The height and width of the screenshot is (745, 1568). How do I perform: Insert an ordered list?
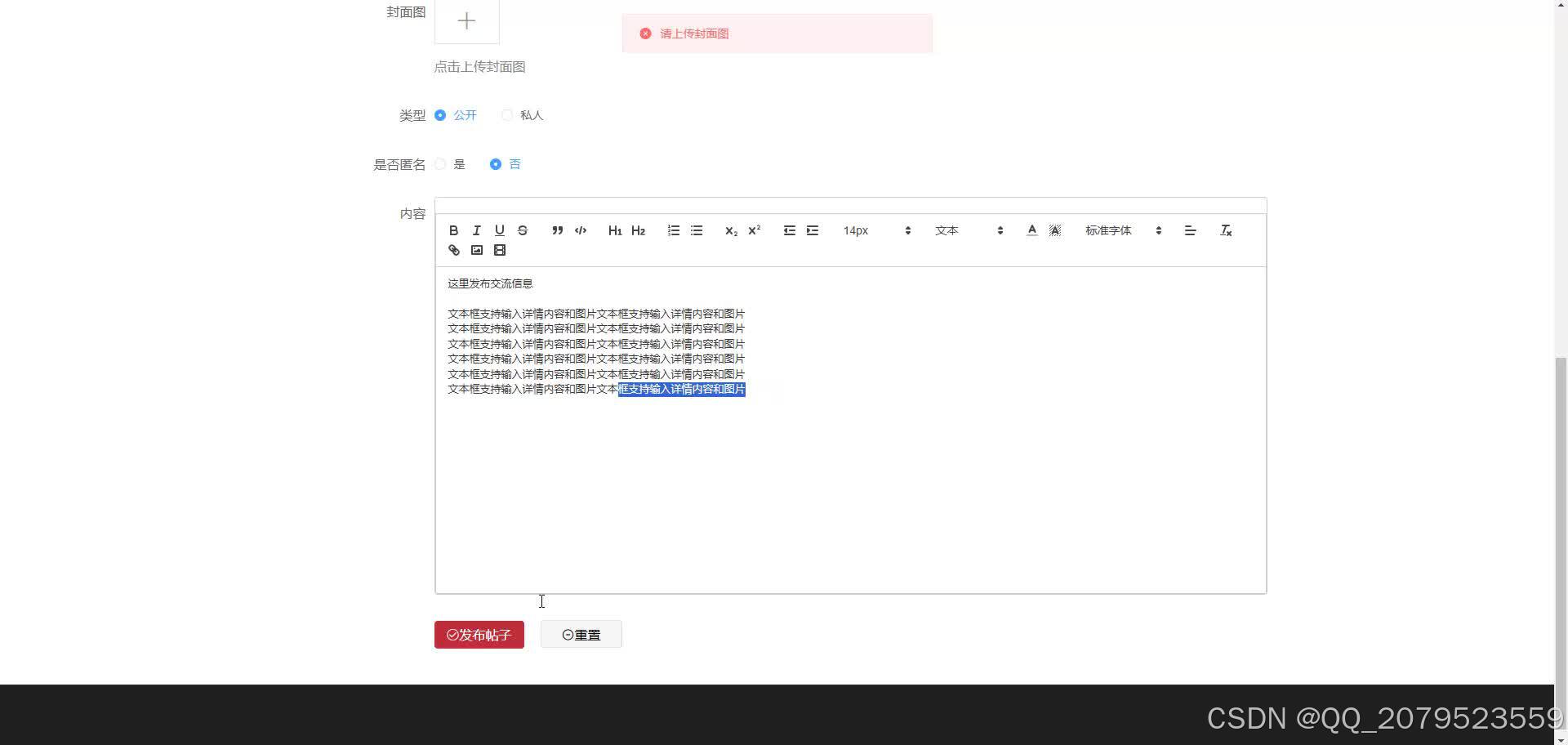pyautogui.click(x=673, y=230)
